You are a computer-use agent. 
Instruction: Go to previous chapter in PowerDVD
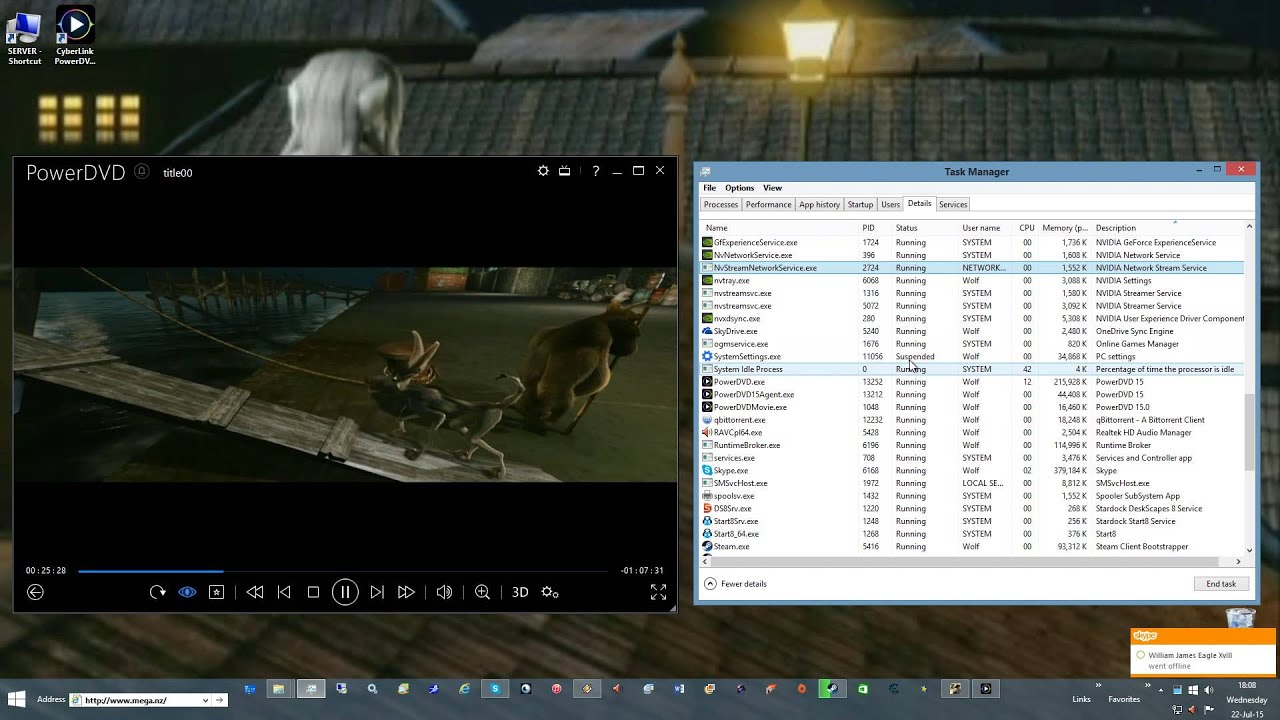tap(284, 592)
